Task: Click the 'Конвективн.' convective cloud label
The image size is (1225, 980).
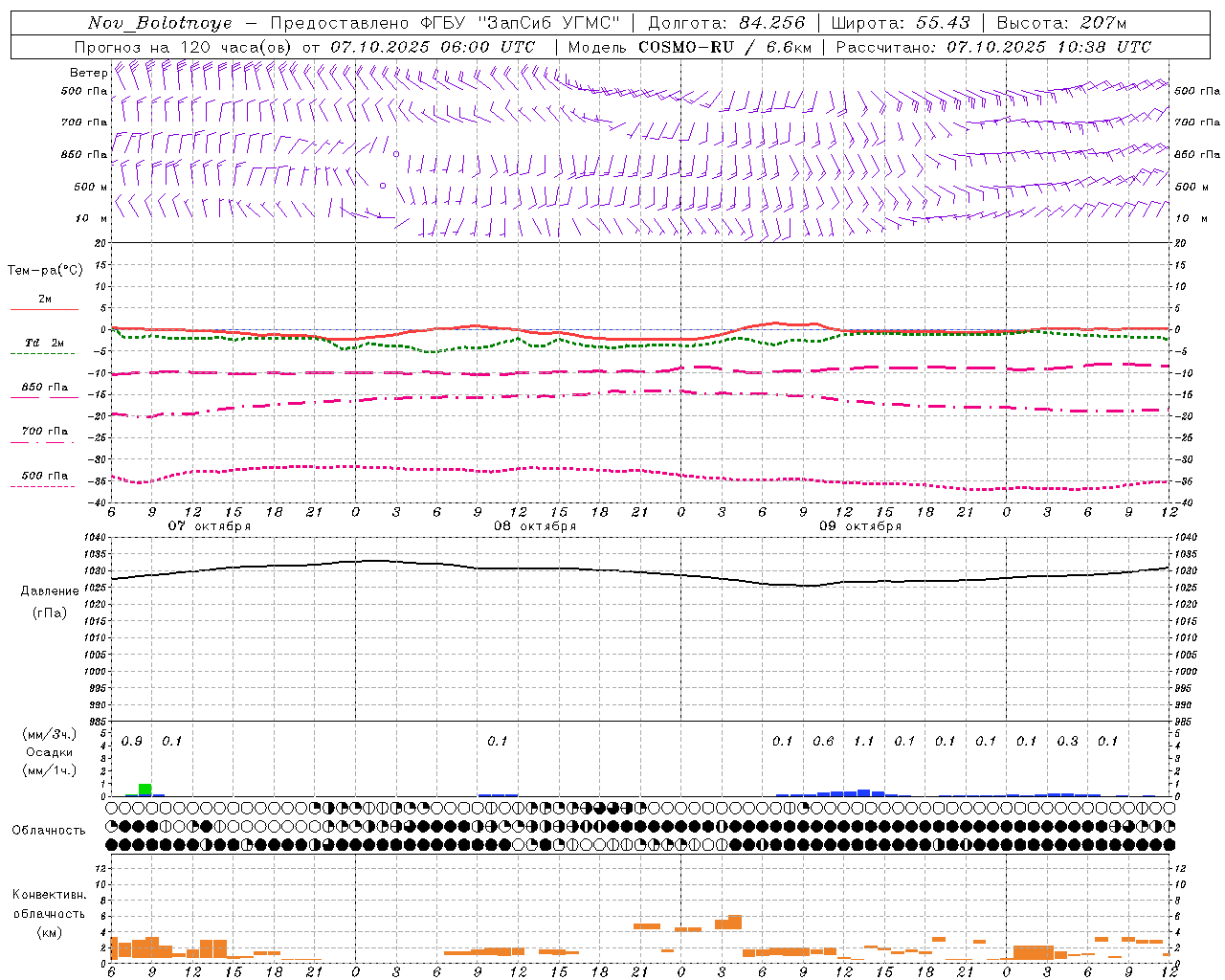Action: (49, 895)
